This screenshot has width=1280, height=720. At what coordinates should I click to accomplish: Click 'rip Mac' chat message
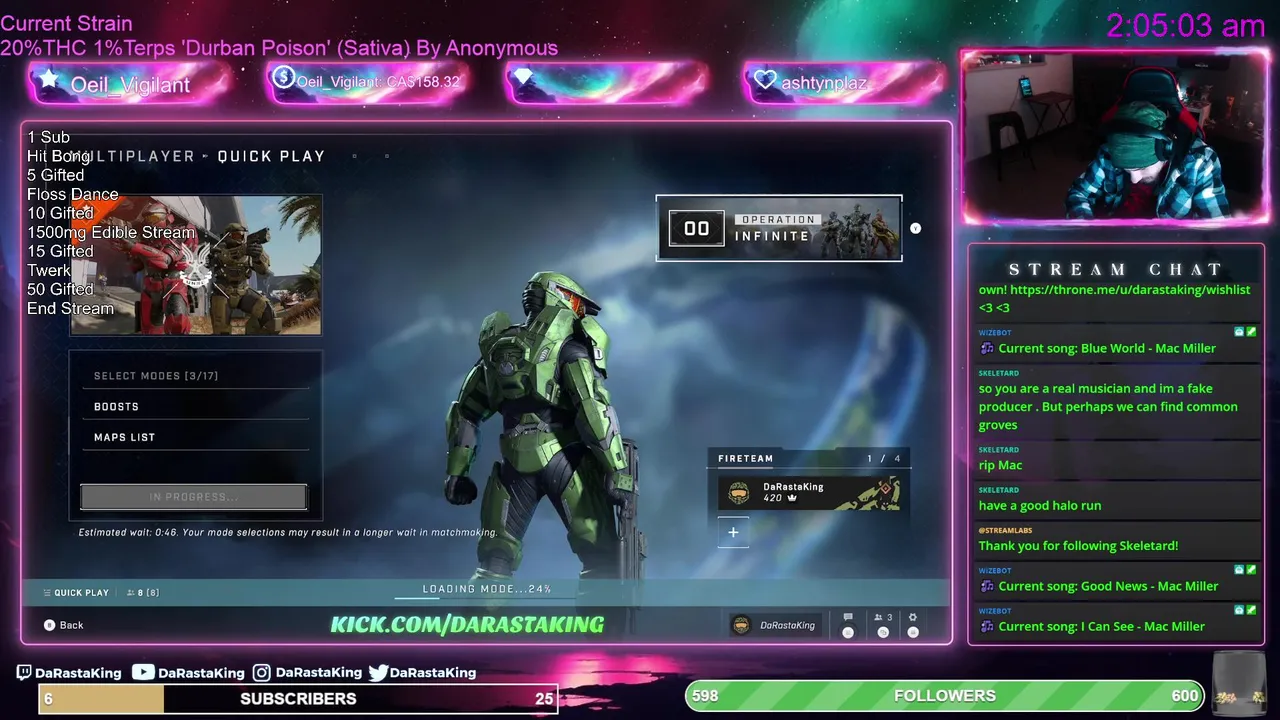1000,465
